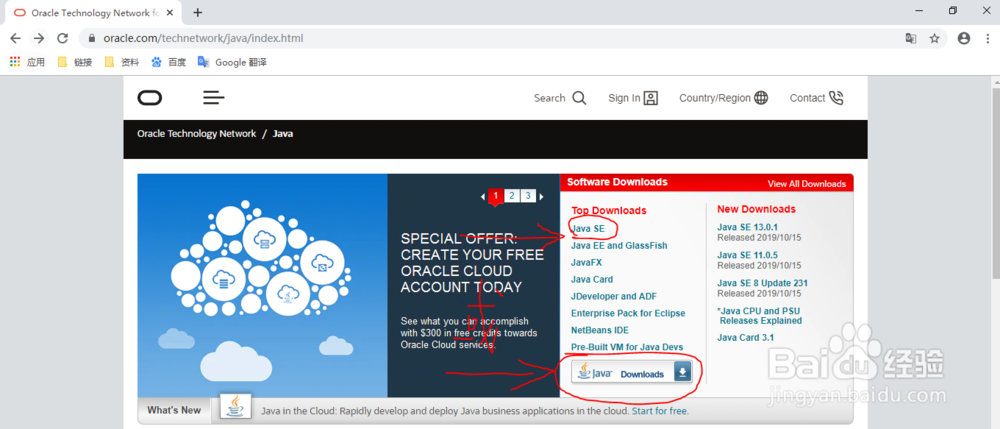Viewport: 1000px width, 429px height.
Task: Open Country/Region selector
Action: (x=723, y=98)
